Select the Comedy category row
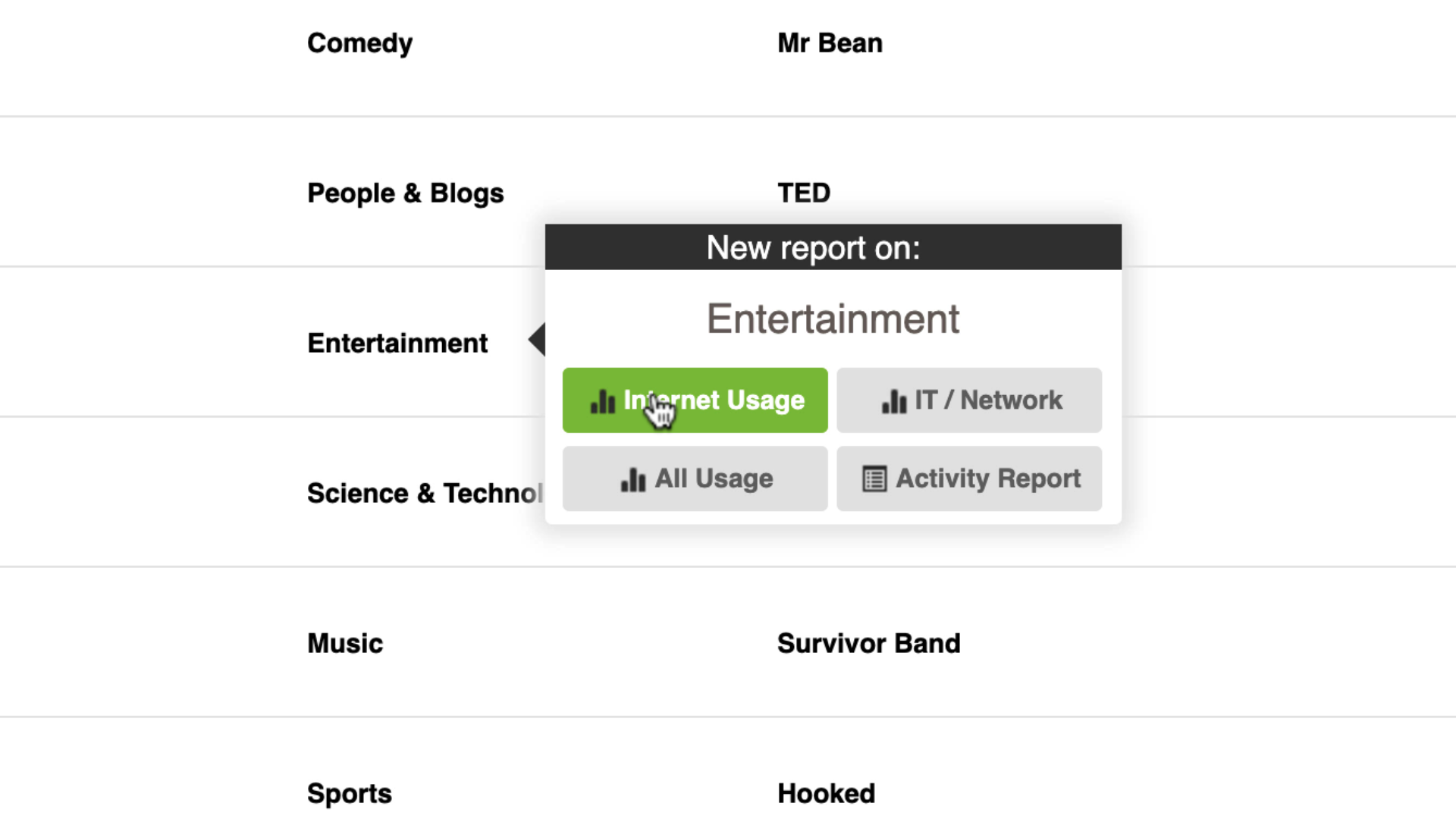This screenshot has height=819, width=1456. click(359, 43)
